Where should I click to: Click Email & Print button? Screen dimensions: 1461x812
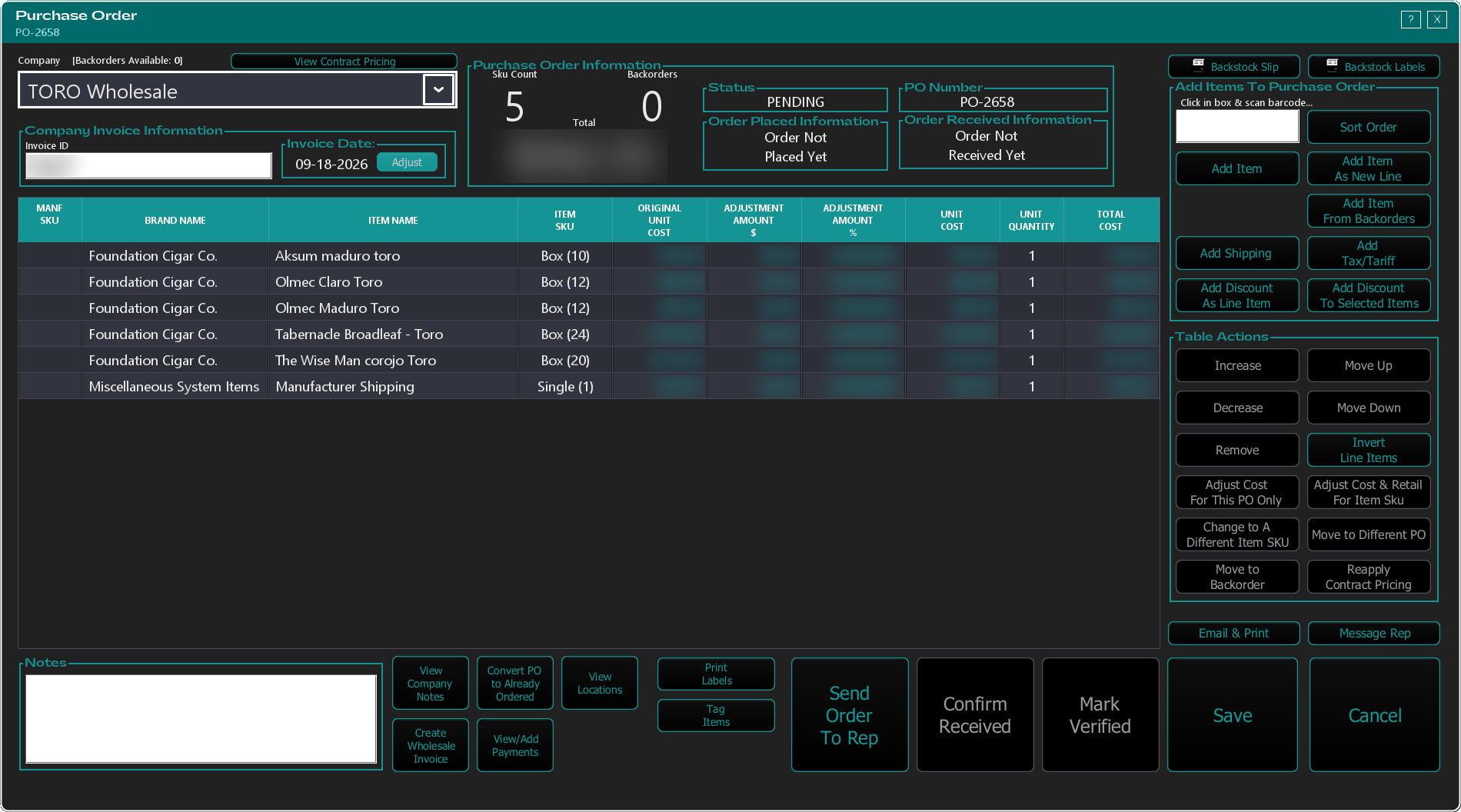click(x=1234, y=633)
